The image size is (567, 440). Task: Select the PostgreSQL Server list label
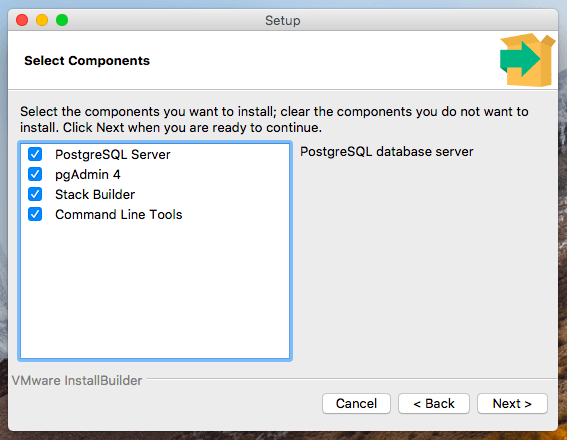pos(112,155)
